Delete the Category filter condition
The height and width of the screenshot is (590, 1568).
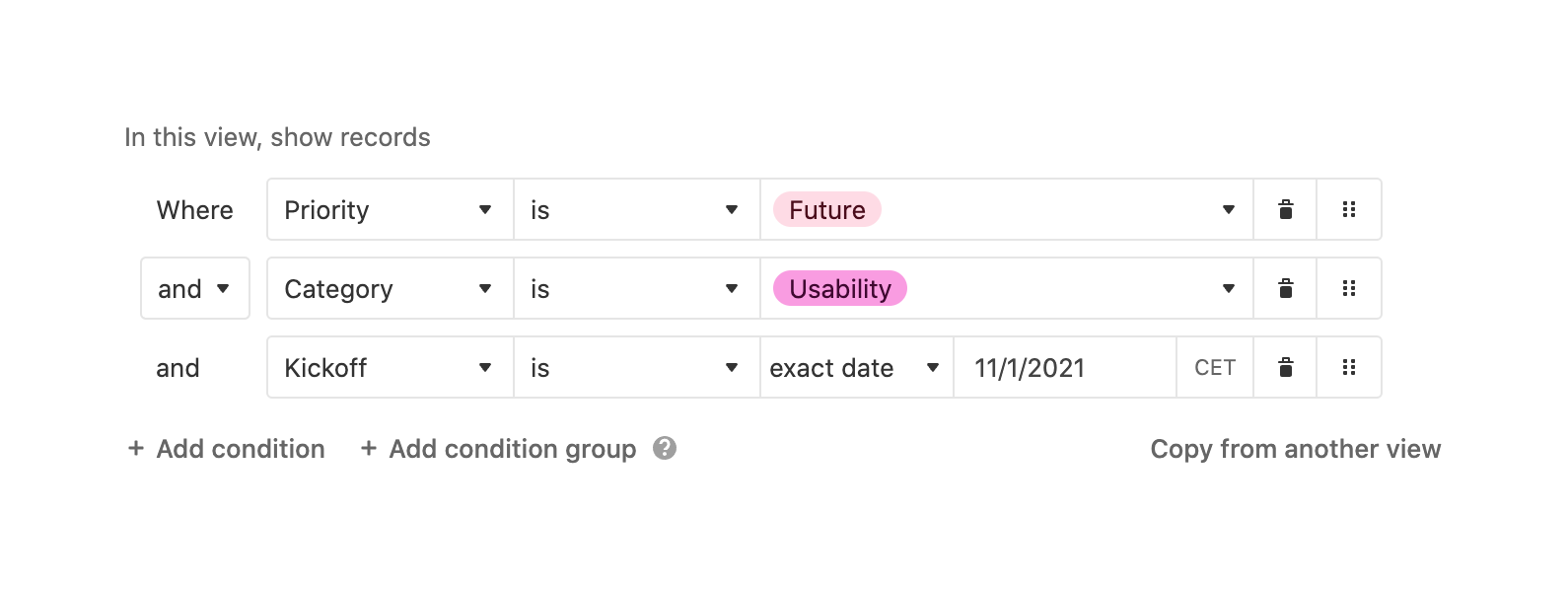1285,288
